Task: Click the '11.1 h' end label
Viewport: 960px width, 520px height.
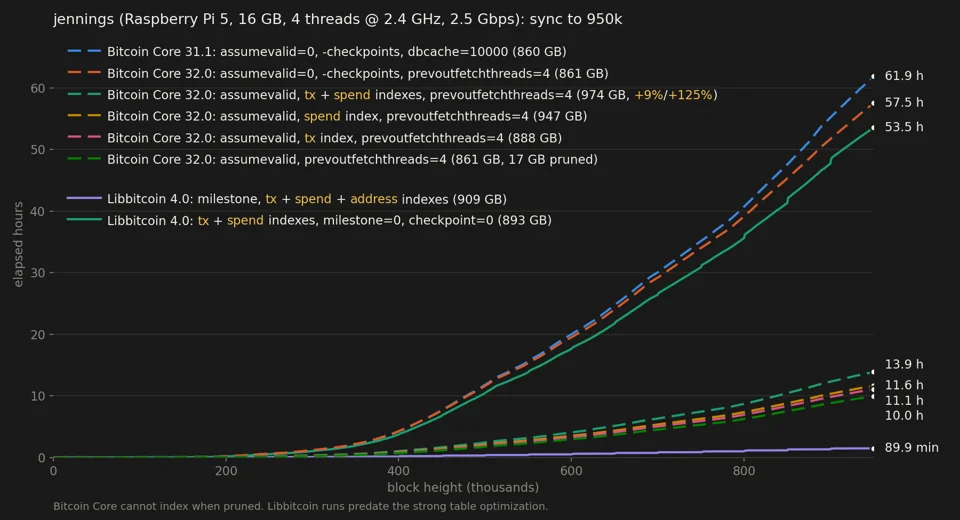Action: point(904,401)
